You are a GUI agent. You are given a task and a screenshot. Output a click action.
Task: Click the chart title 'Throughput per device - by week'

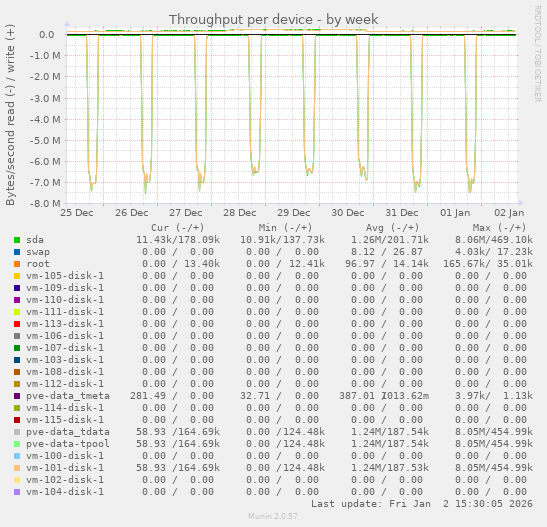point(274,20)
